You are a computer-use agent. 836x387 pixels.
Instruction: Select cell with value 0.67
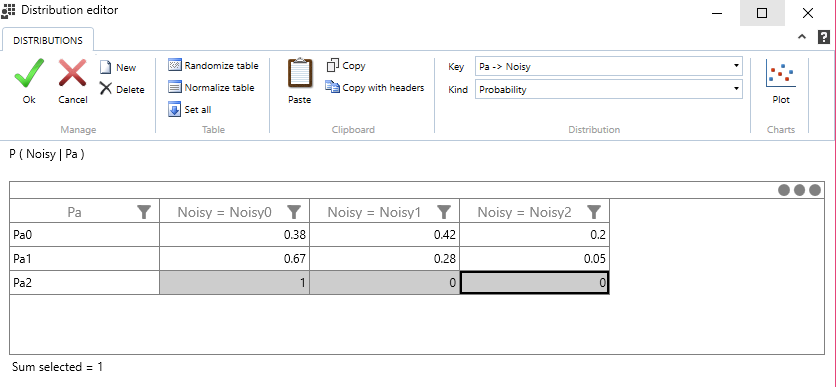234,259
